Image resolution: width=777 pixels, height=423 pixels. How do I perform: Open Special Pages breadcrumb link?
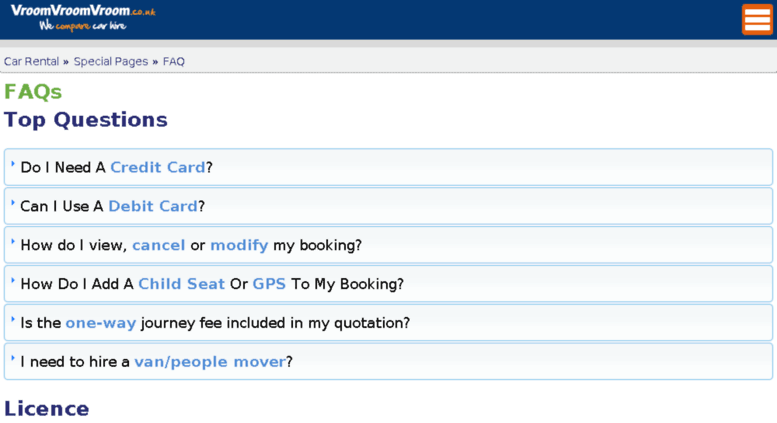(111, 61)
